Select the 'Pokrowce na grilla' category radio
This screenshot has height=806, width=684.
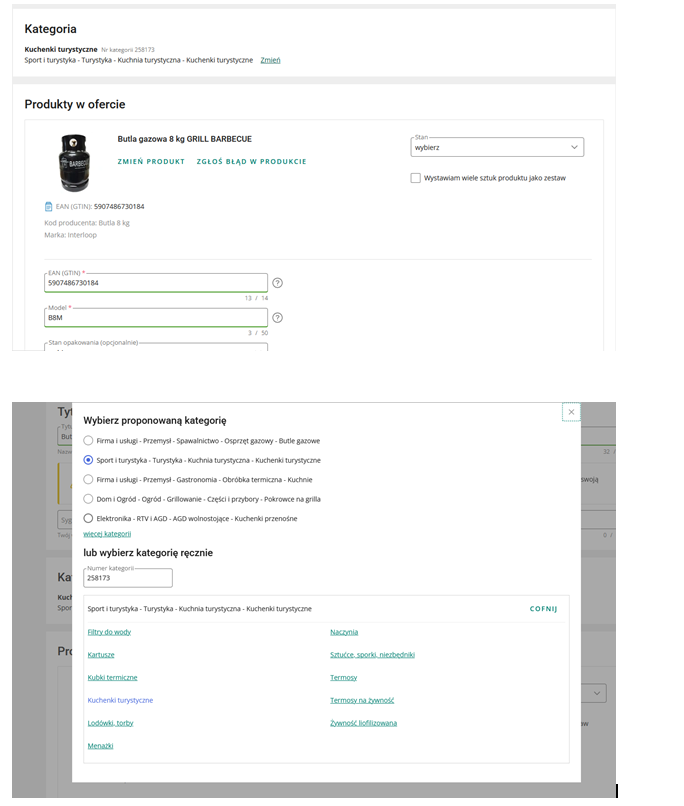click(x=89, y=499)
